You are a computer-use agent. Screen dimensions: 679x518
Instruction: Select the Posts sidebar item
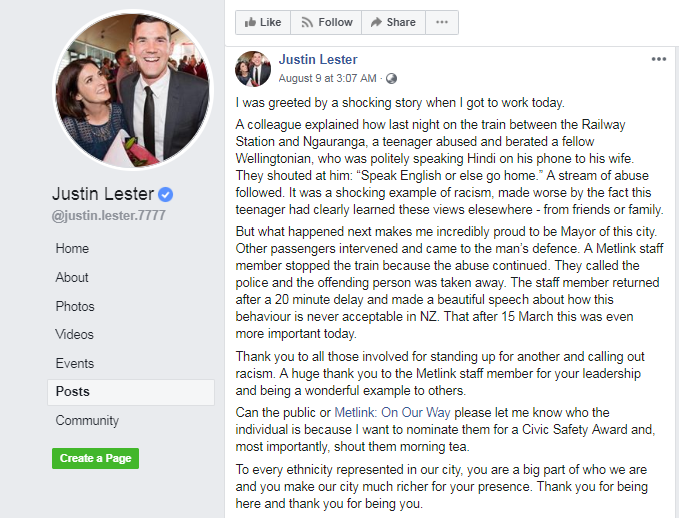click(x=131, y=392)
